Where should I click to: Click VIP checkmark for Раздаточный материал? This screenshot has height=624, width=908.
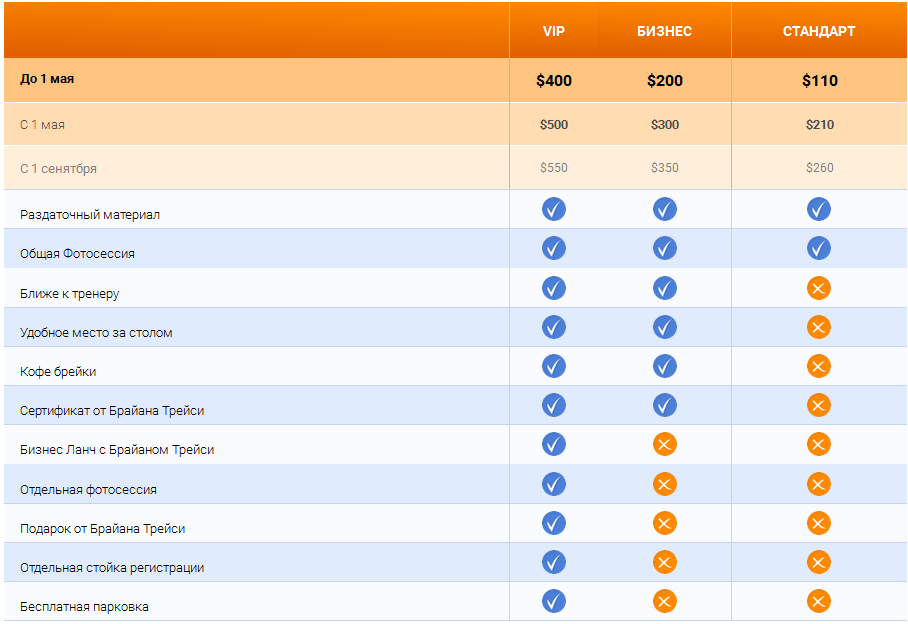tap(553, 209)
